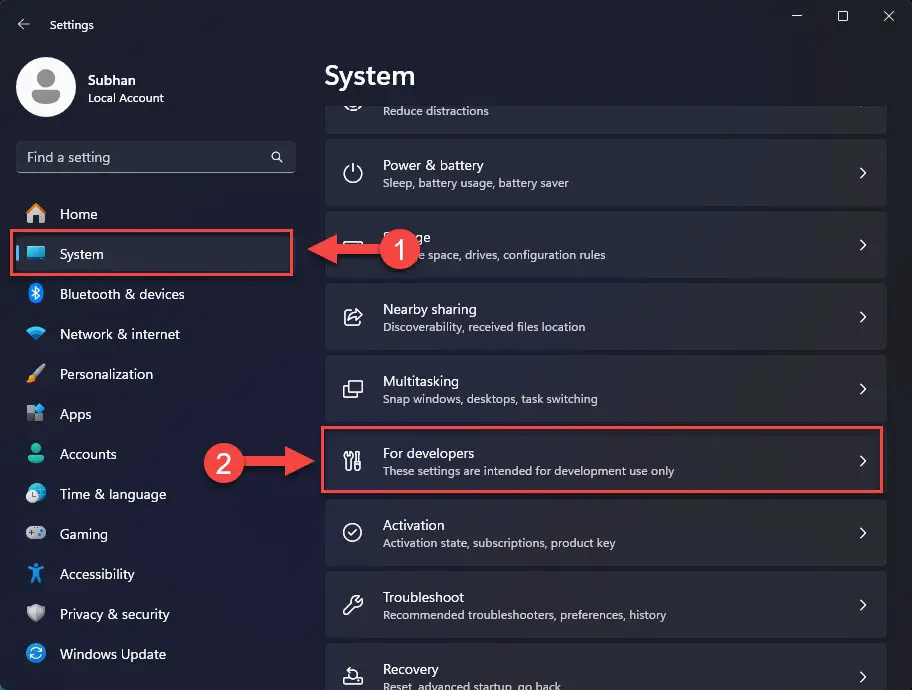Click the Personalization paintbrush icon

pos(36,374)
